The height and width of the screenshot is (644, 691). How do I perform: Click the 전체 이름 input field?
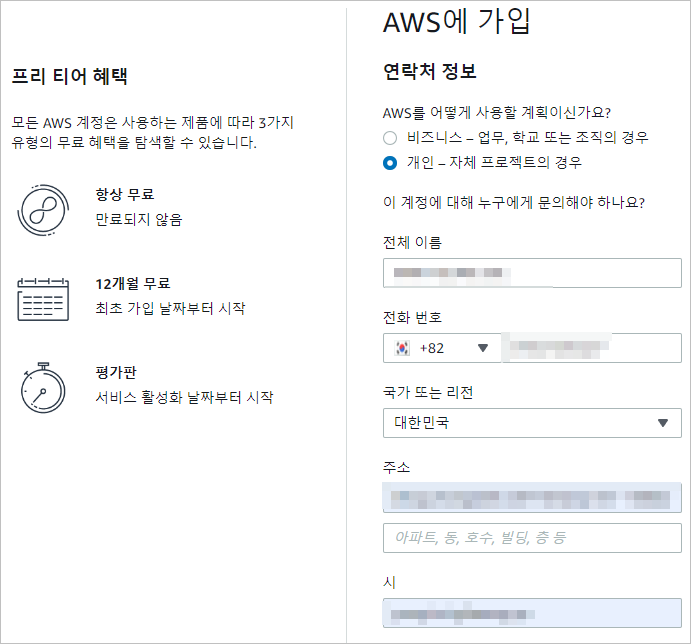pyautogui.click(x=532, y=273)
